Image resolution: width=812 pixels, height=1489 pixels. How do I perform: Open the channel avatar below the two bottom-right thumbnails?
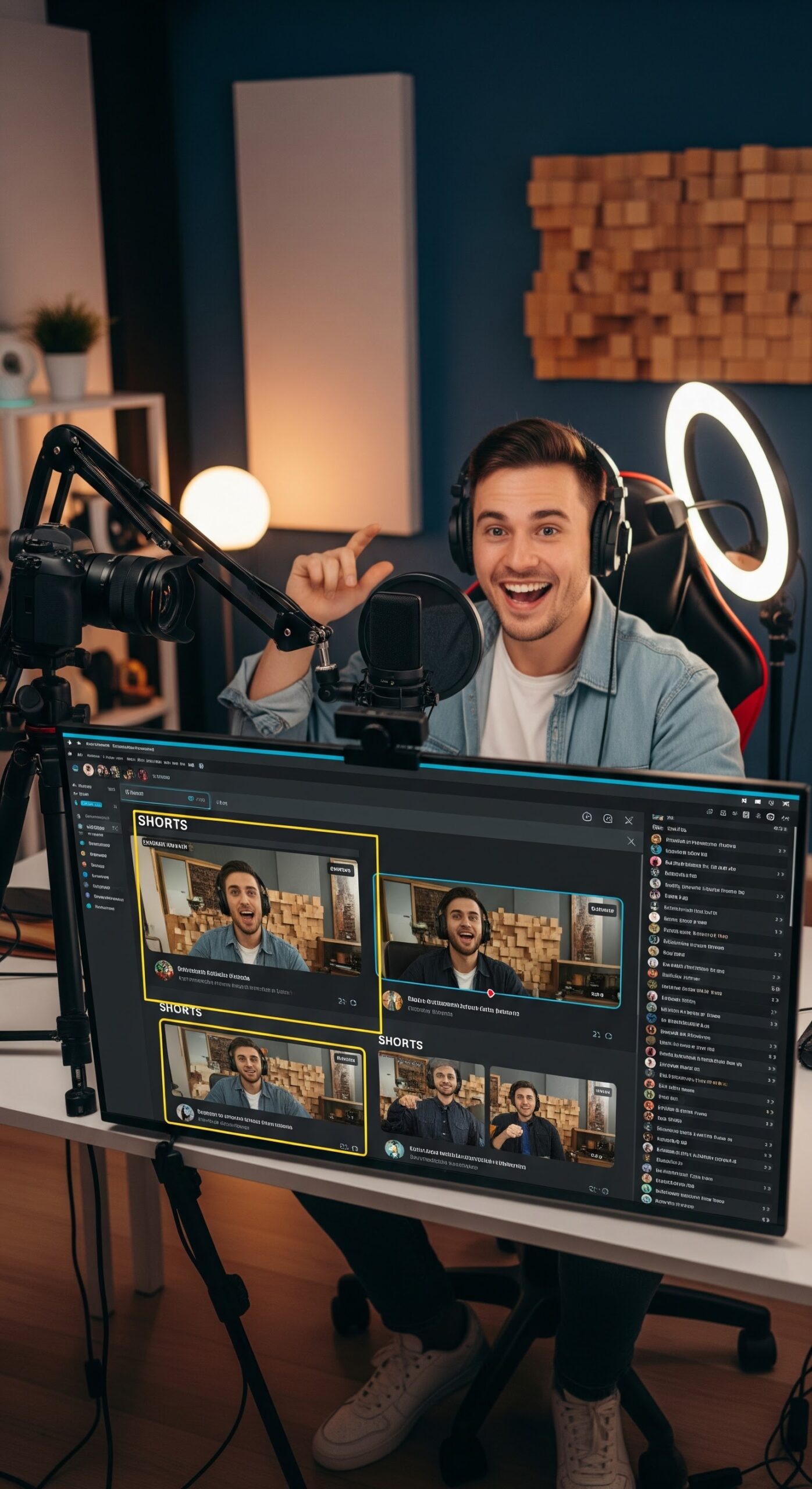(394, 1149)
